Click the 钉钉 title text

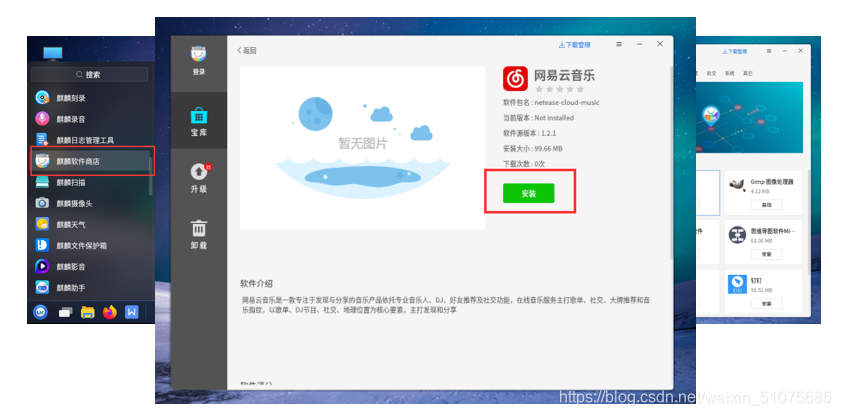(x=756, y=280)
